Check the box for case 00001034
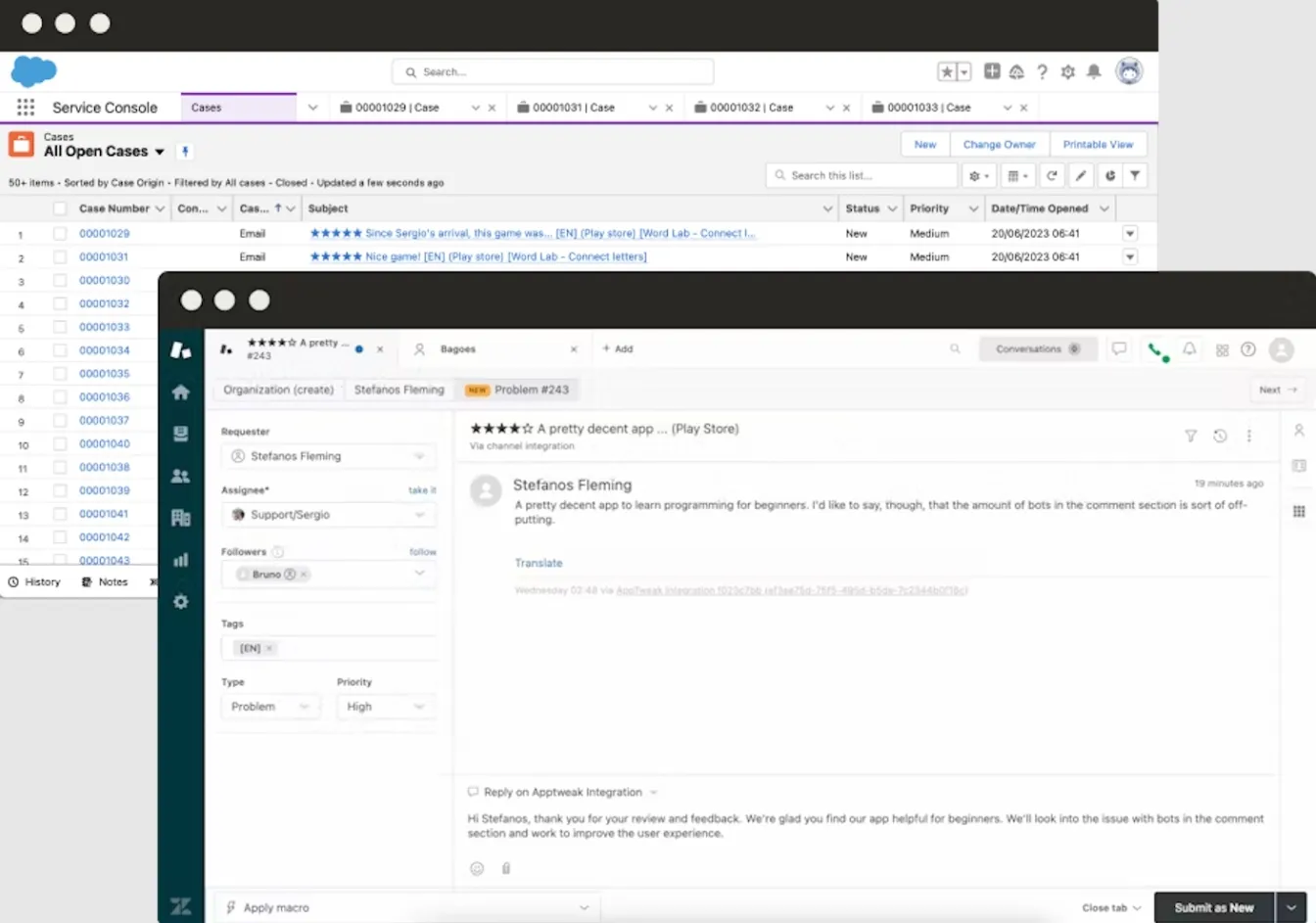 pyautogui.click(x=60, y=350)
